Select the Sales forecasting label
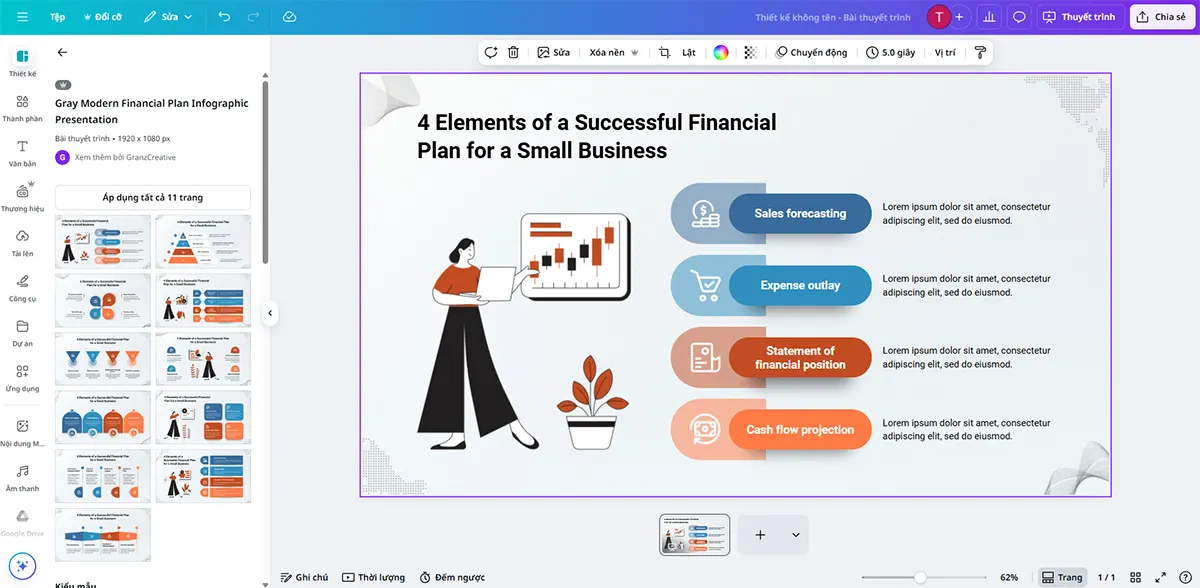The height and width of the screenshot is (588, 1200). (x=800, y=213)
